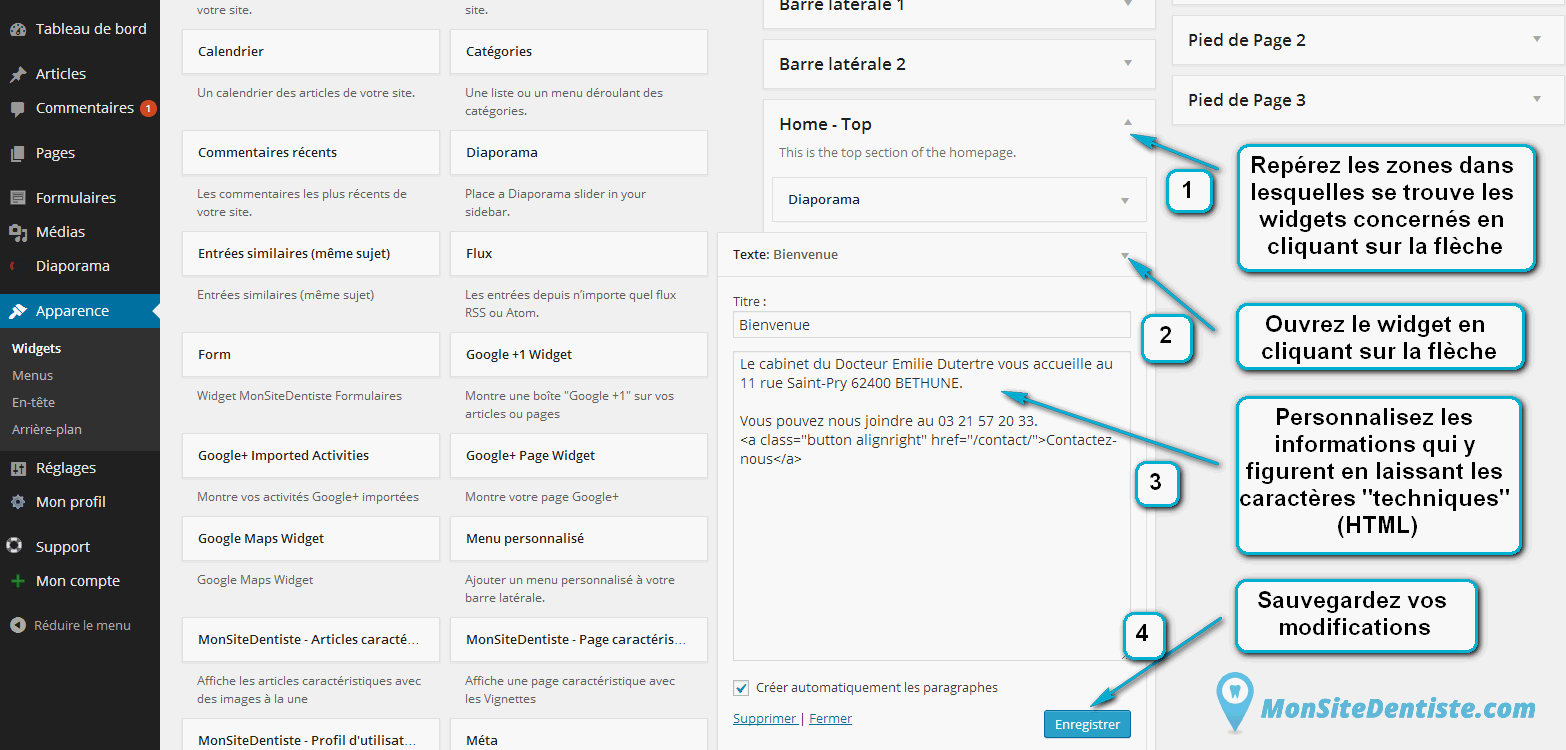Collapse the Home - Top widget area
Screen dimensions: 1566x750
(x=1128, y=123)
